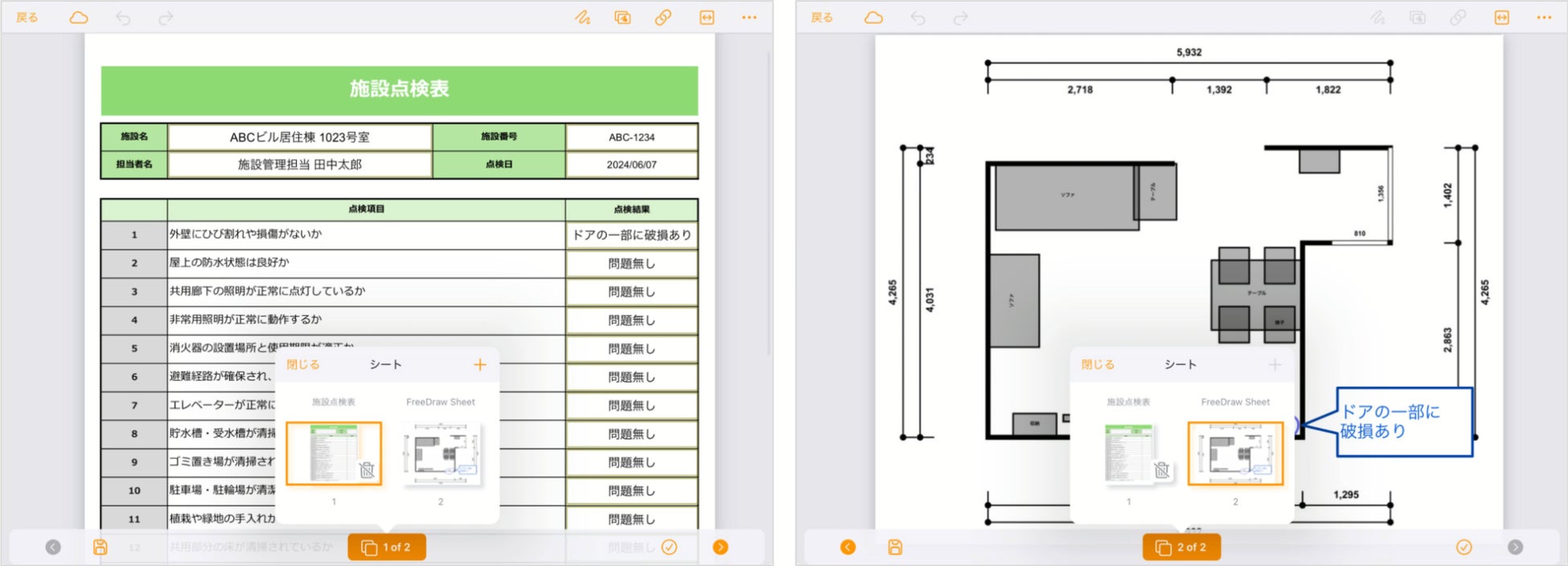This screenshot has width=1568, height=566.
Task: Tap 戻る in the left screen
Action: point(27,18)
